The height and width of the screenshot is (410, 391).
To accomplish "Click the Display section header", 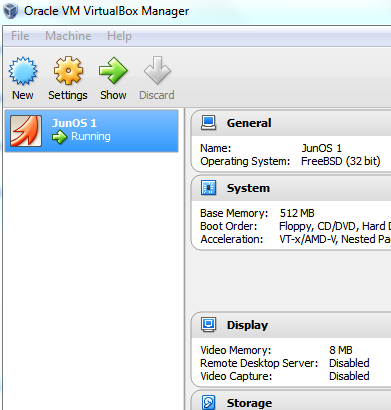I will pyautogui.click(x=291, y=325).
